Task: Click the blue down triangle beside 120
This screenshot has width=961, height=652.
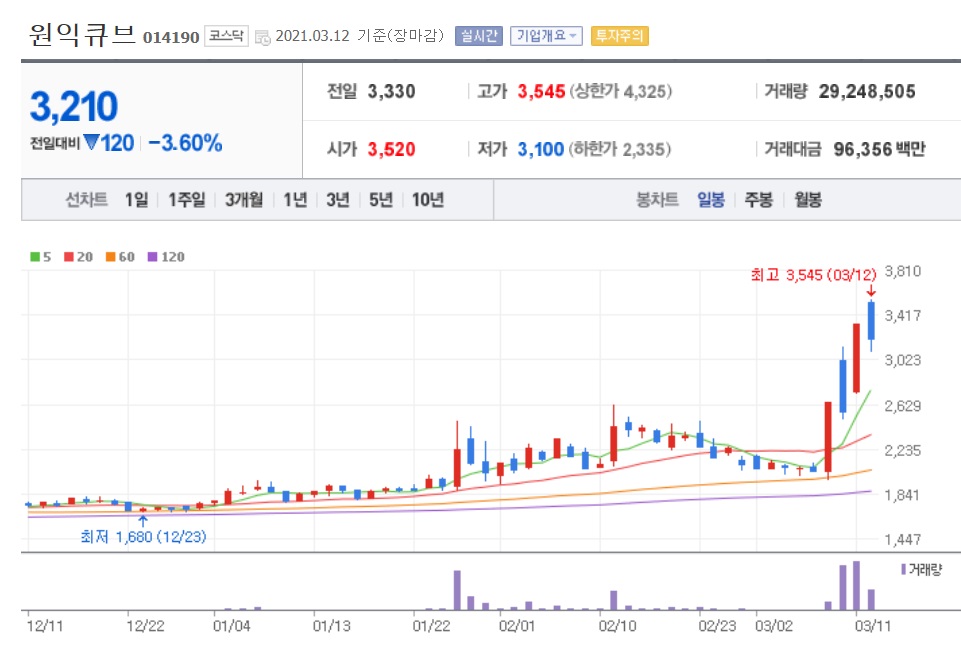Action: click(x=91, y=142)
